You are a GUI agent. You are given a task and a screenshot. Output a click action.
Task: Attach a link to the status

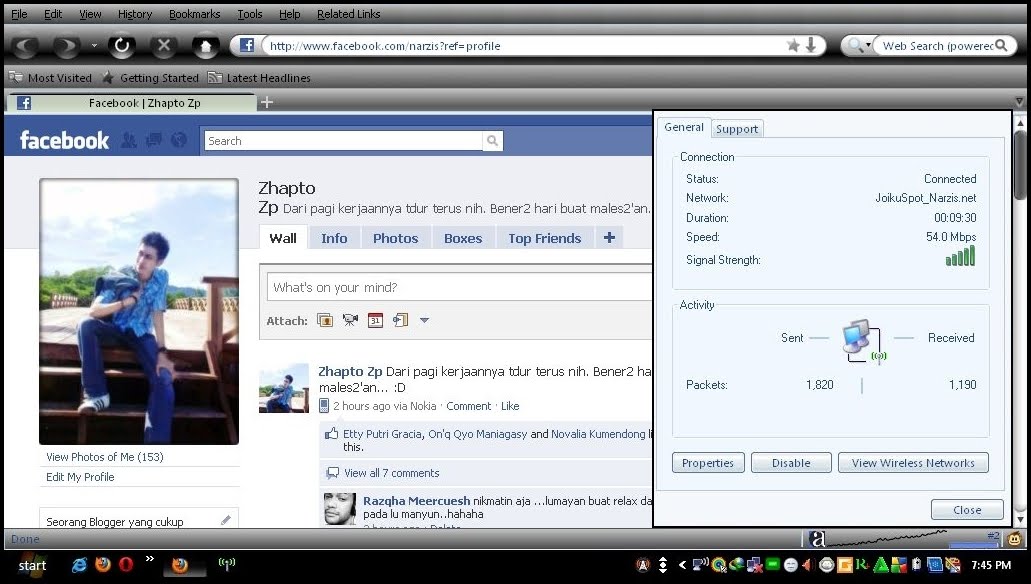point(400,320)
